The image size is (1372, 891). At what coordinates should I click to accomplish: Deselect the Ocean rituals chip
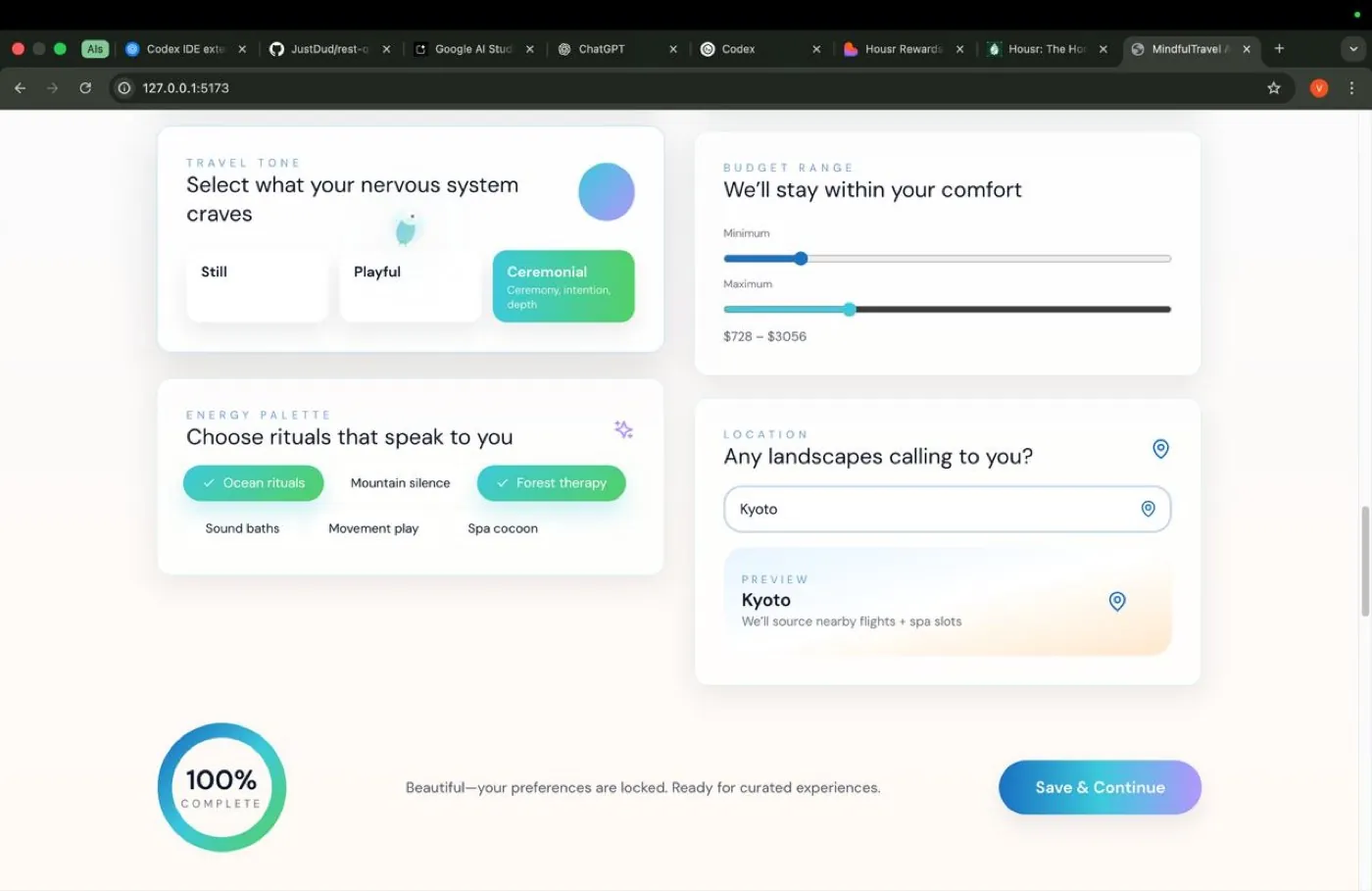(x=253, y=483)
